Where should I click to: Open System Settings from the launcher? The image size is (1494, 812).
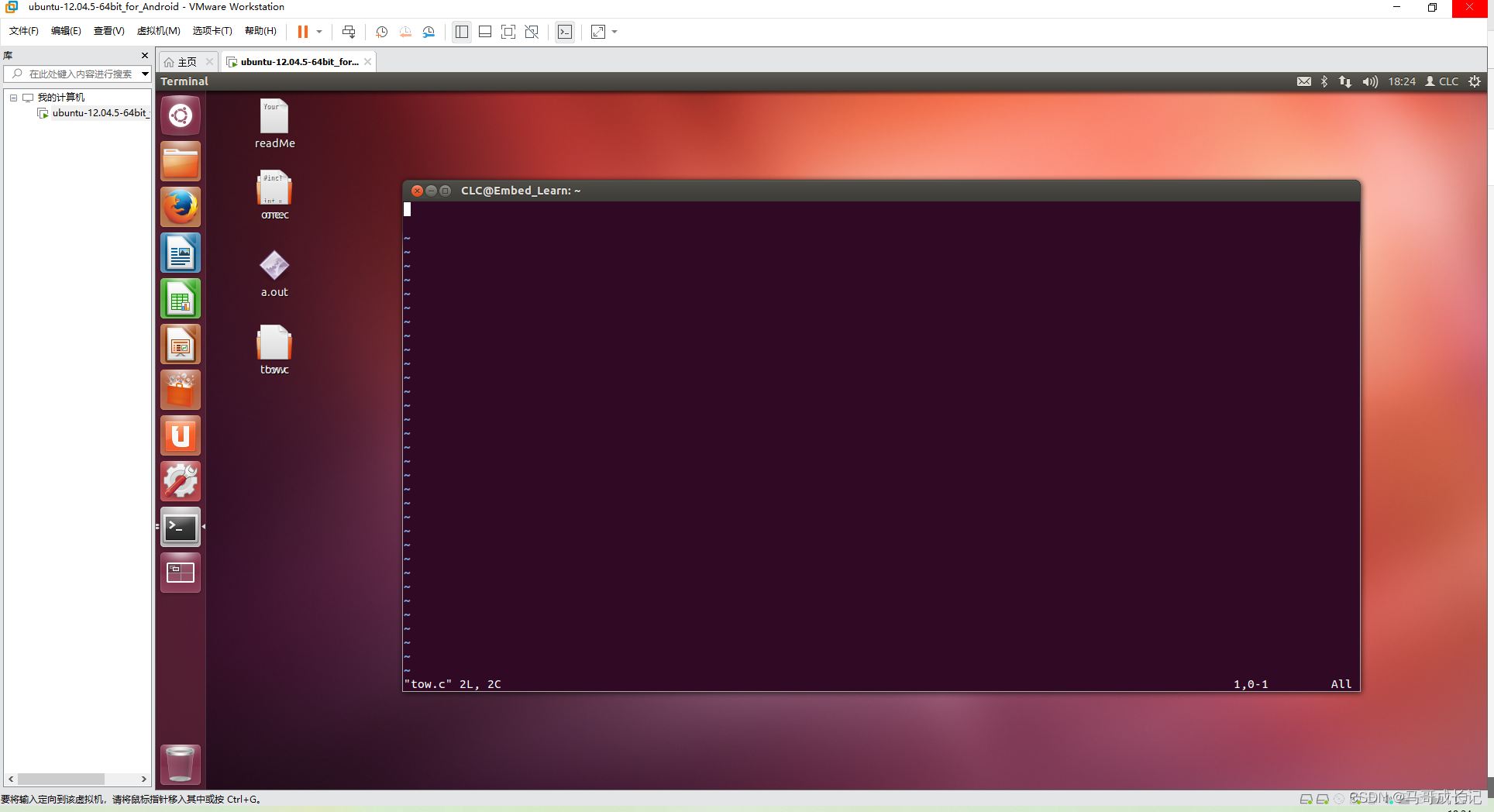click(x=181, y=481)
